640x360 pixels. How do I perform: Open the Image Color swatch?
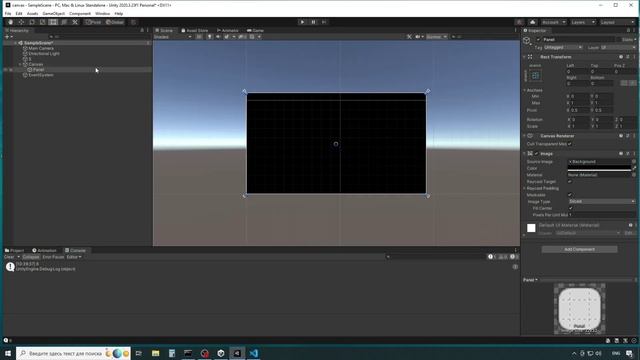coord(599,168)
